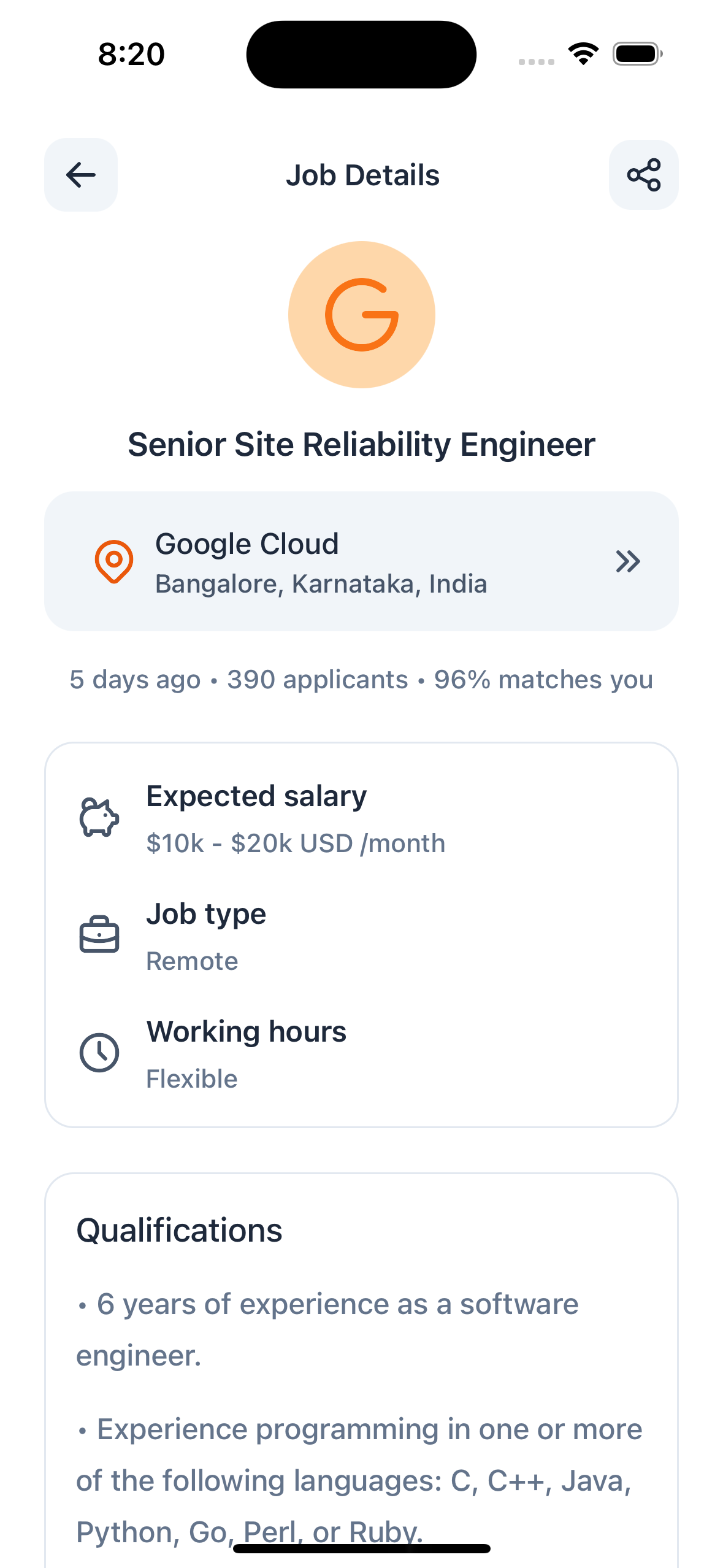This screenshot has height=1568, width=723.
Task: Tap the orange location pin icon
Action: pos(114,561)
